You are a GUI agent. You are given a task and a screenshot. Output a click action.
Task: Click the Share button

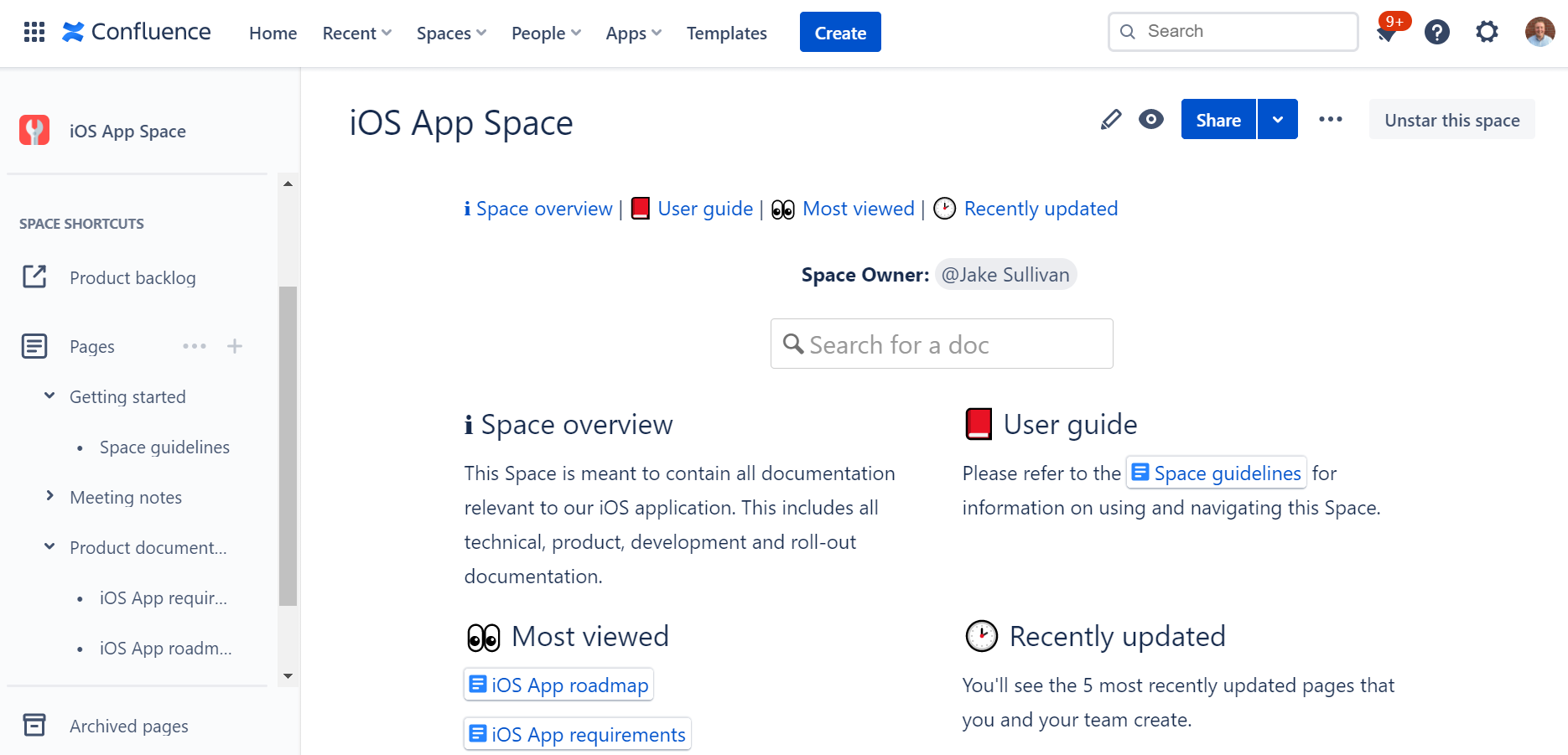click(x=1218, y=119)
